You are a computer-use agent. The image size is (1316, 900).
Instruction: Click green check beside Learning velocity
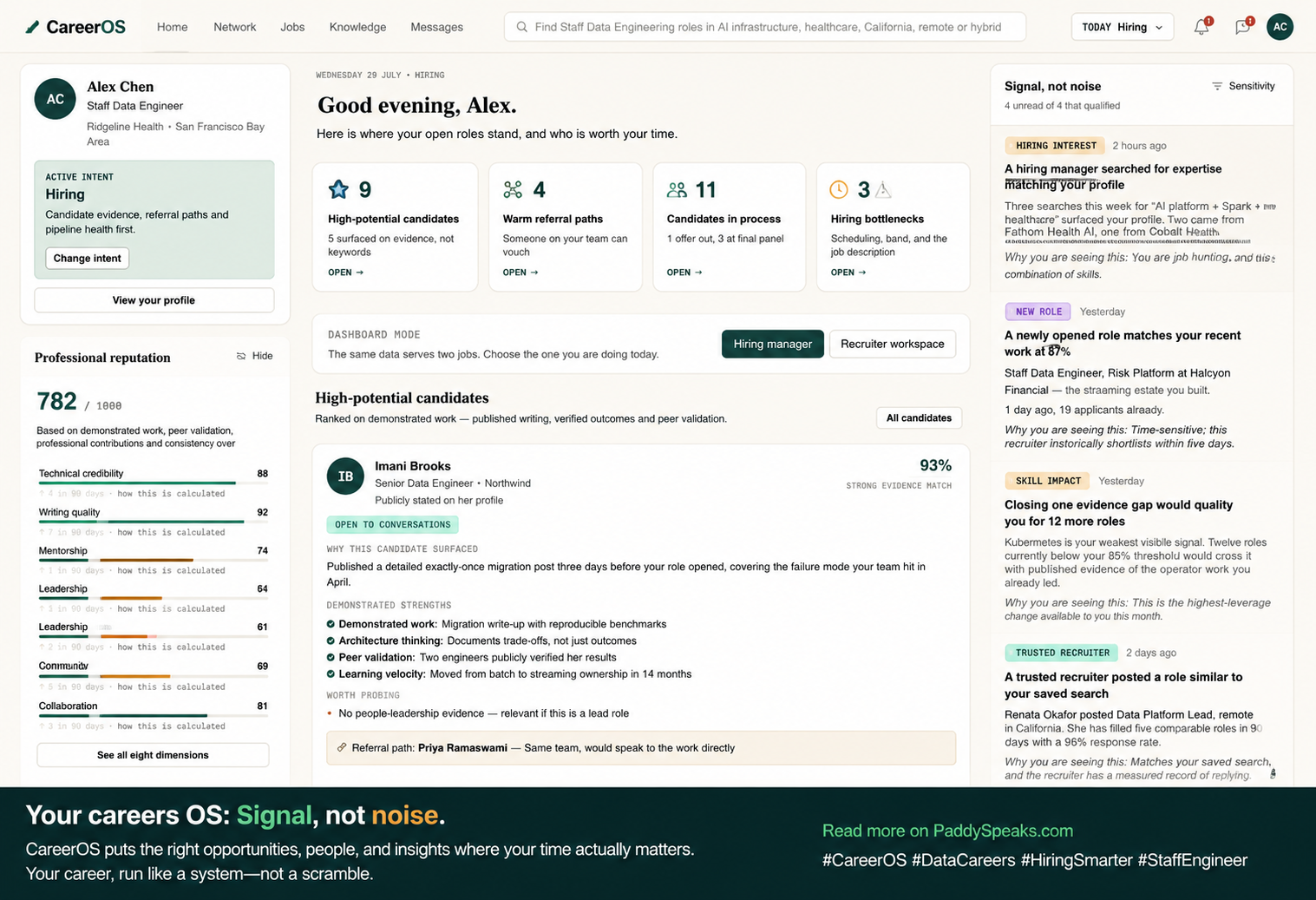point(331,673)
